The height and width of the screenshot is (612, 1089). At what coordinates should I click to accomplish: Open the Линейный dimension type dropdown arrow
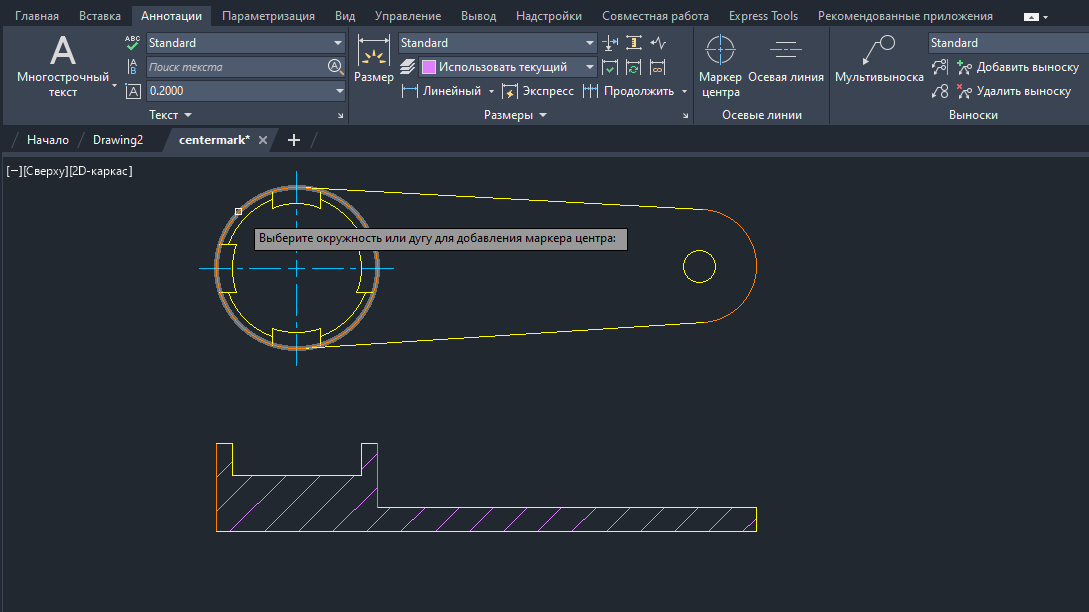pos(491,91)
